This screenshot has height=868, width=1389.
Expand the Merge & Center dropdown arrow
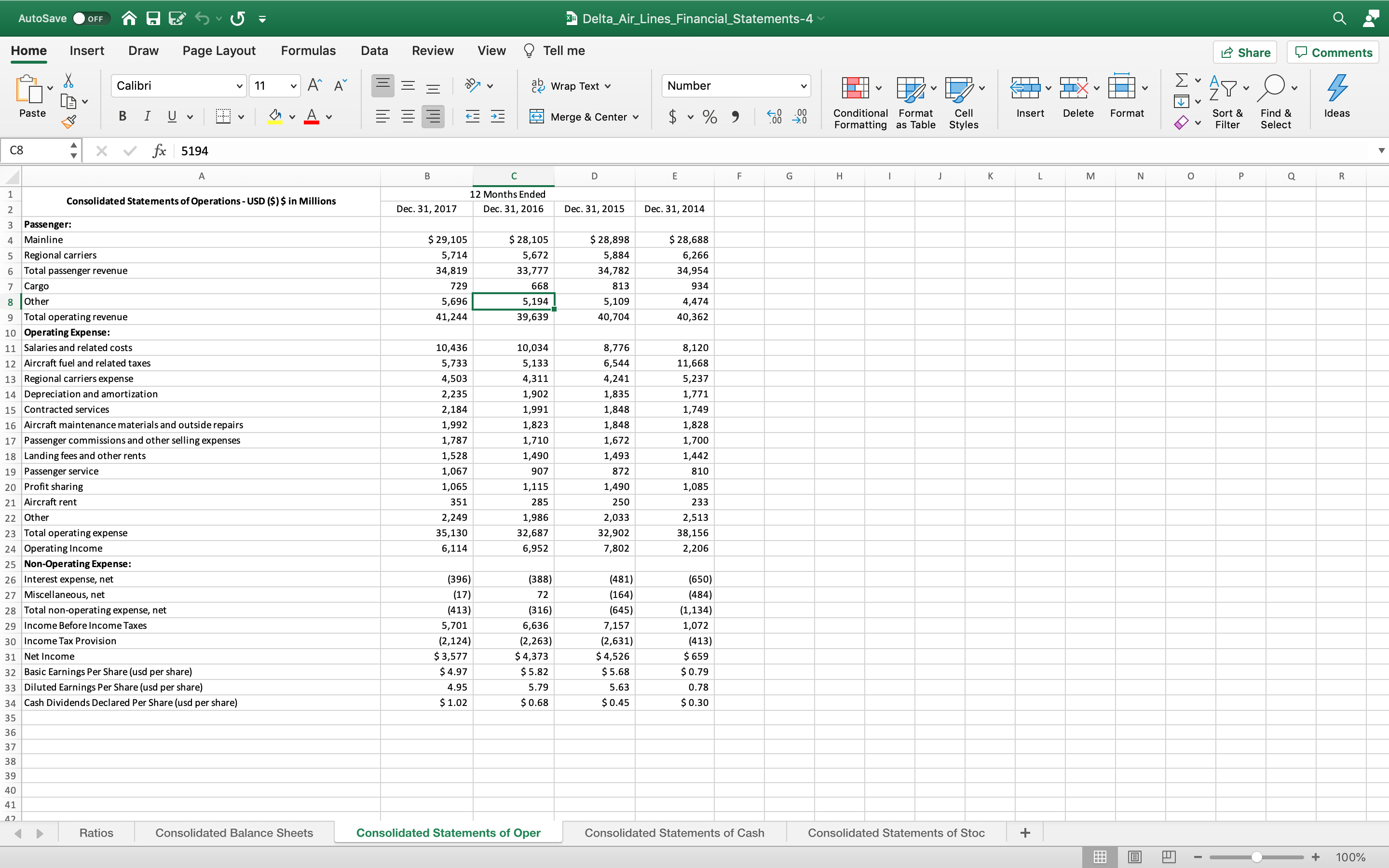[635, 117]
